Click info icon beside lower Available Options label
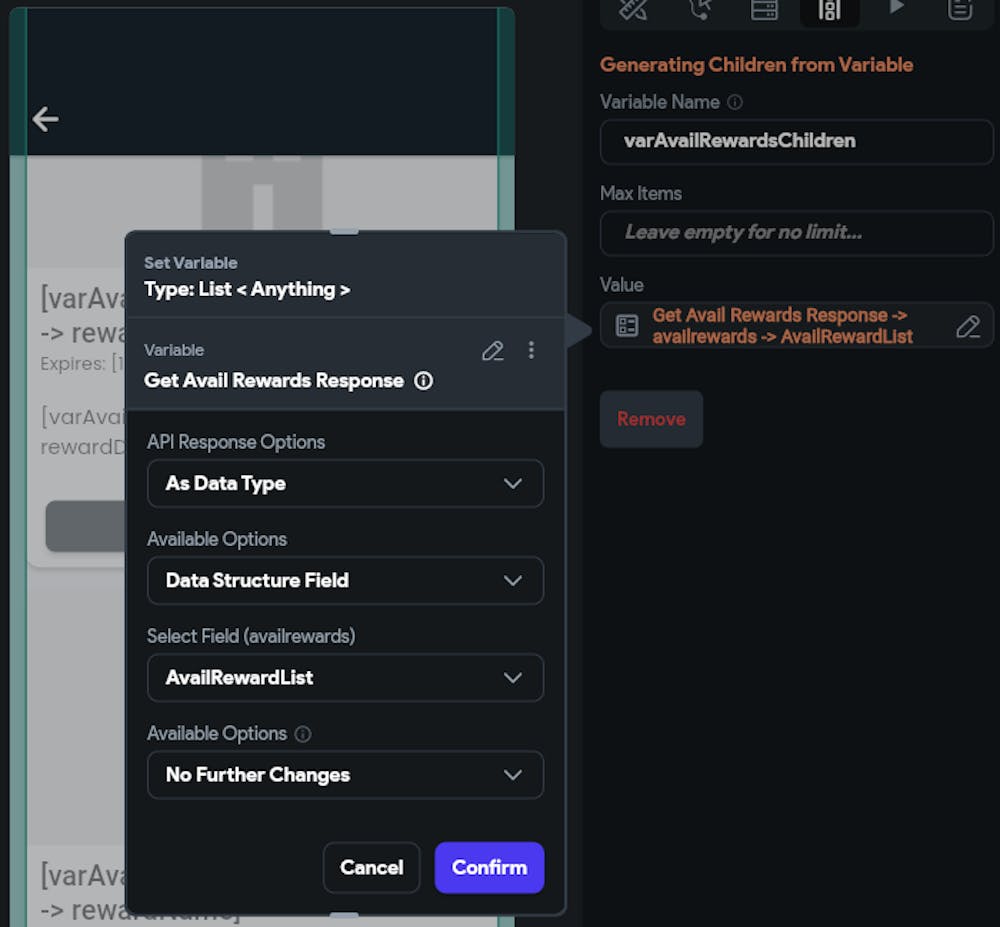This screenshot has width=1000, height=927. point(303,734)
